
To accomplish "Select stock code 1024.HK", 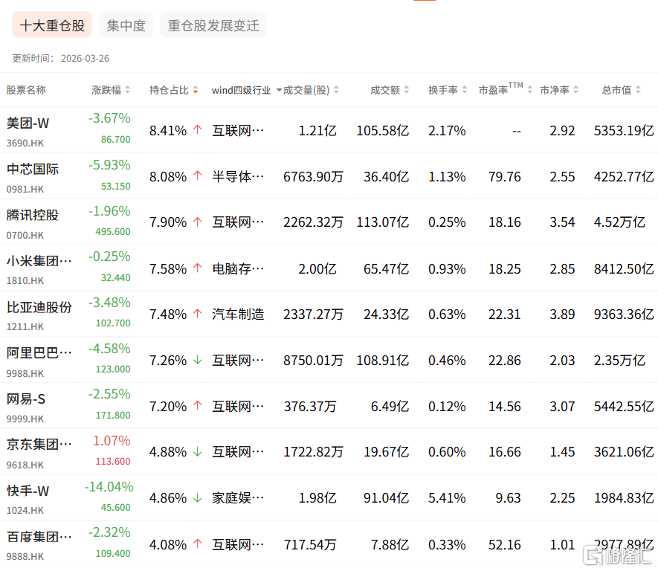I will click(25, 510).
